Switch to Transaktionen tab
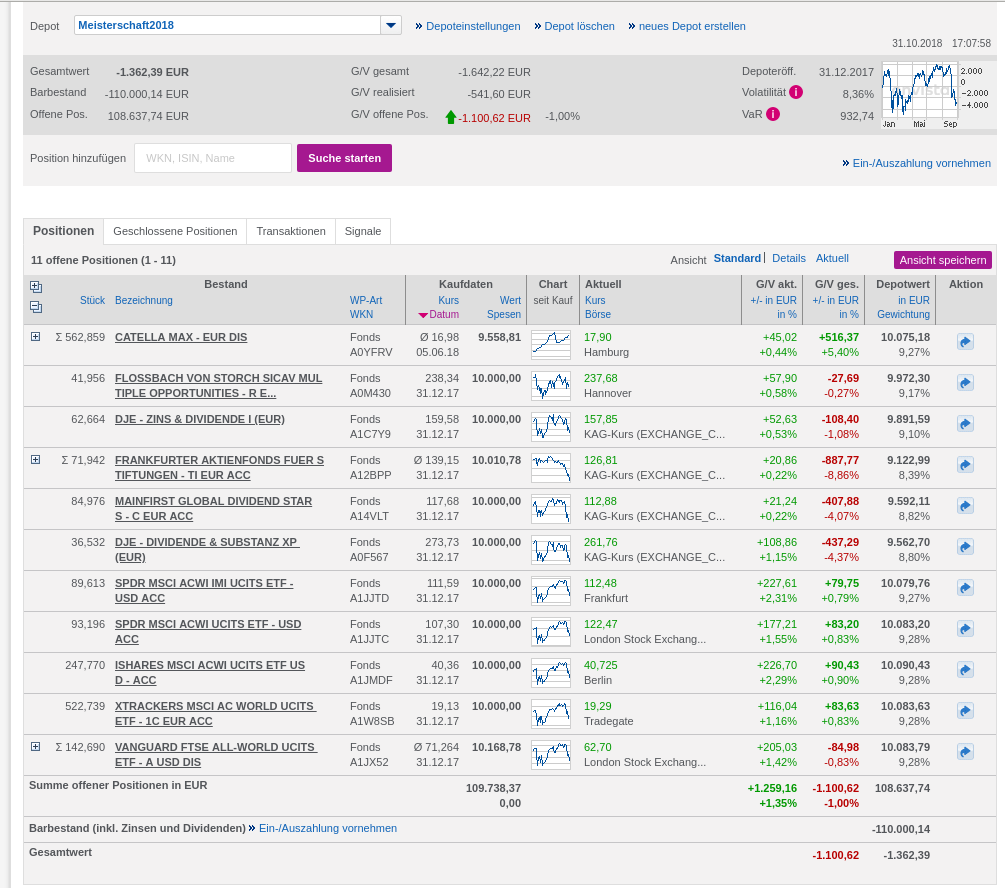 pos(290,231)
